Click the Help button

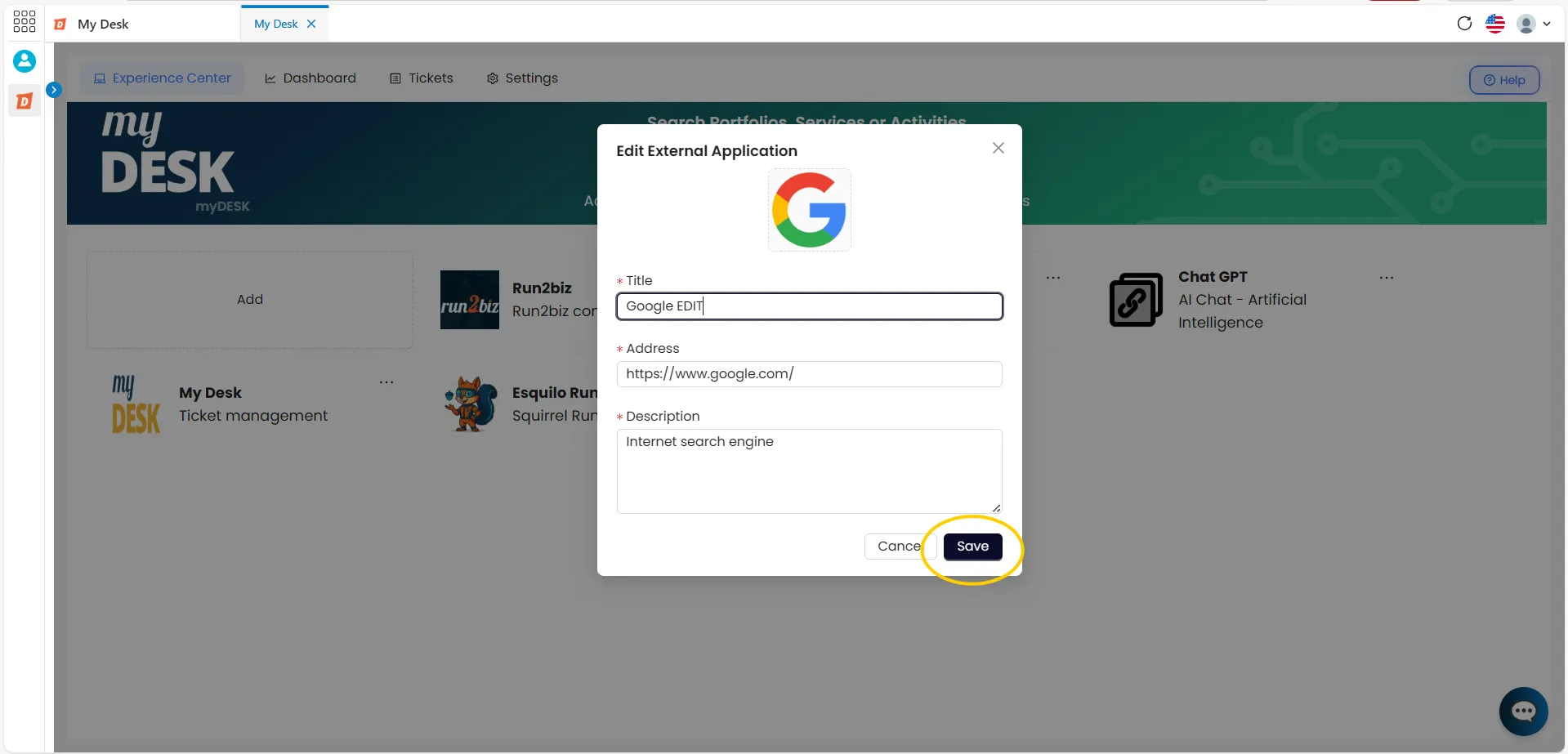1504,80
